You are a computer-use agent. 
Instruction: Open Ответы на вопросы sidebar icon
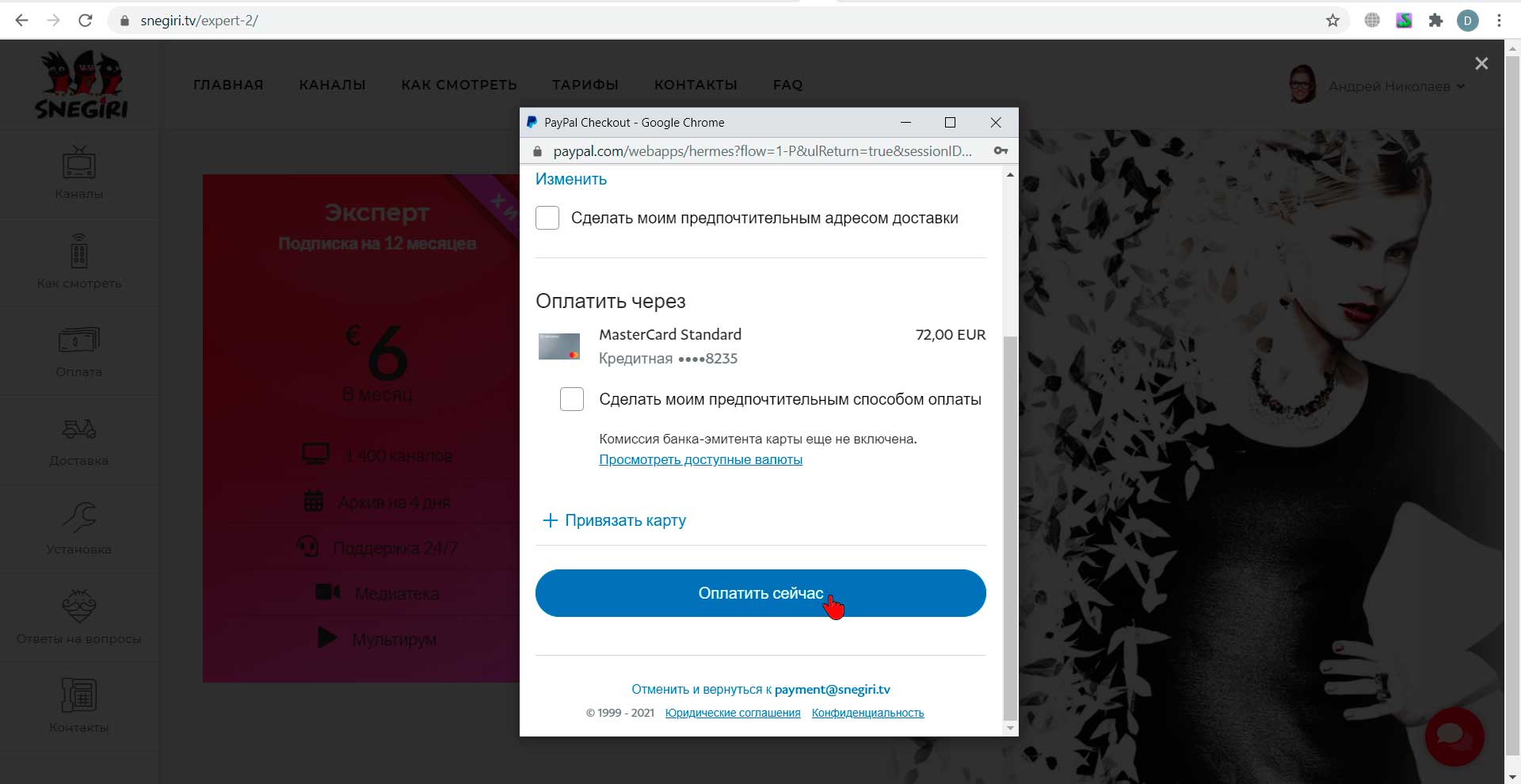(x=79, y=606)
